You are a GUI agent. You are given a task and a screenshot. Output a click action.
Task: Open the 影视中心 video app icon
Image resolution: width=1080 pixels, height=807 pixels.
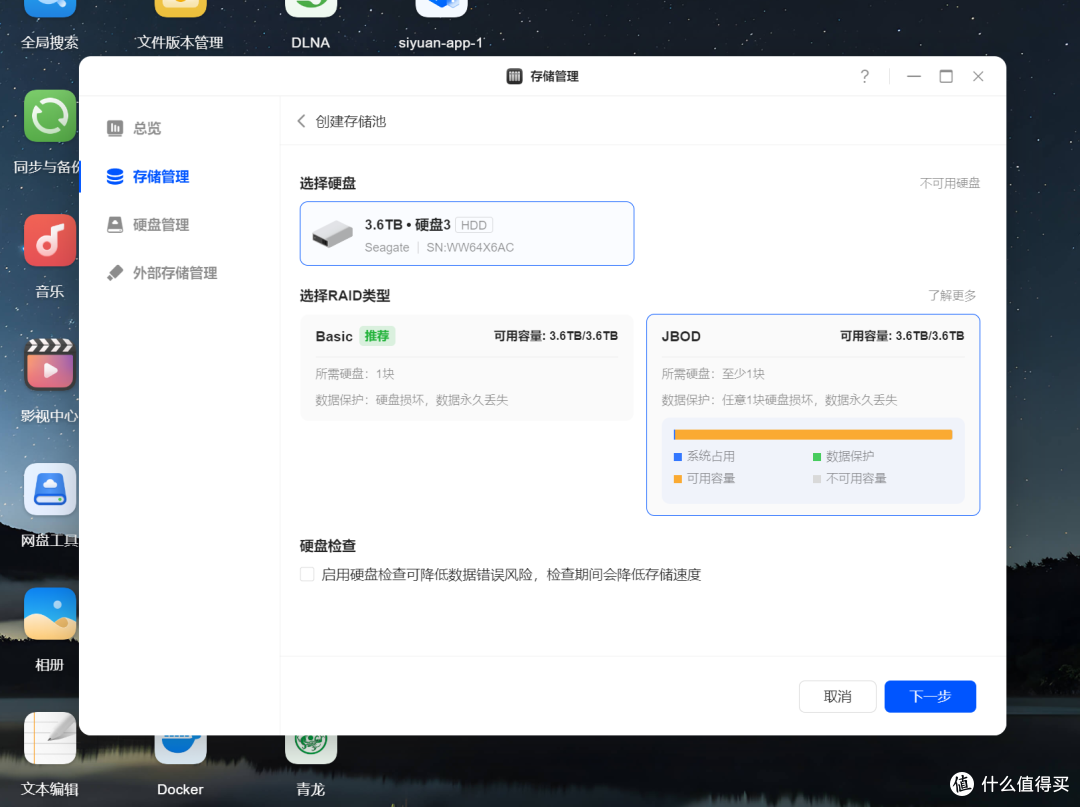[x=50, y=365]
